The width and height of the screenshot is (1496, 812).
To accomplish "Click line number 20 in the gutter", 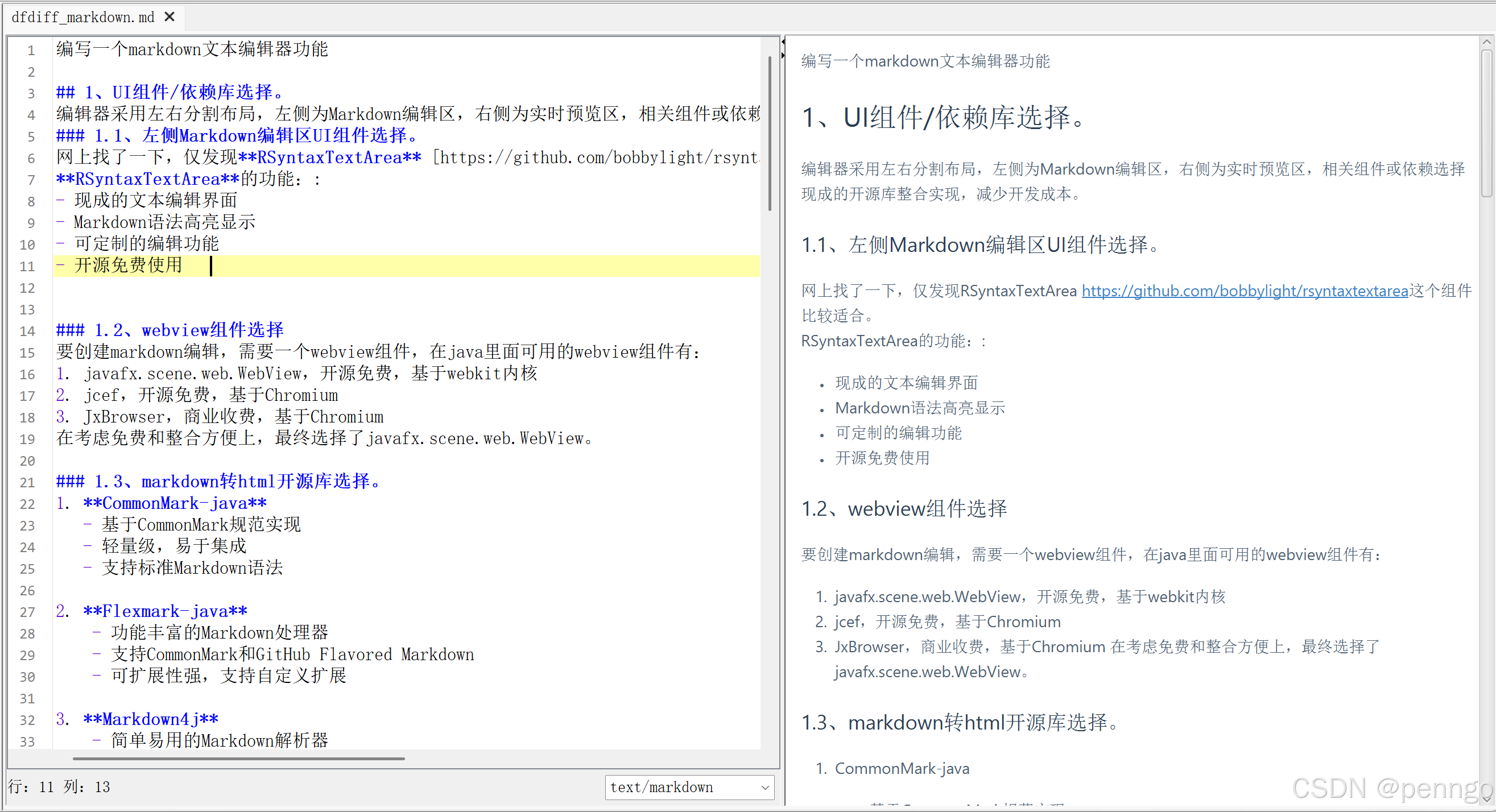I will (x=27, y=461).
